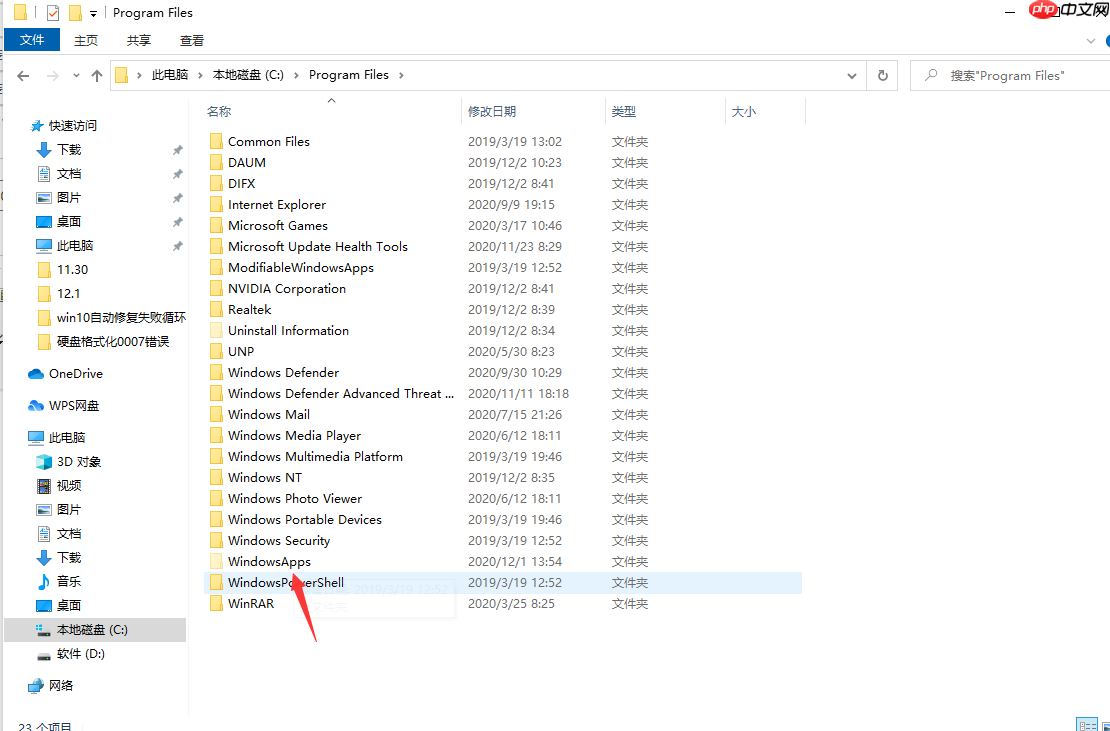Sort by 大小 column header
The image size is (1110, 731).
tap(743, 112)
